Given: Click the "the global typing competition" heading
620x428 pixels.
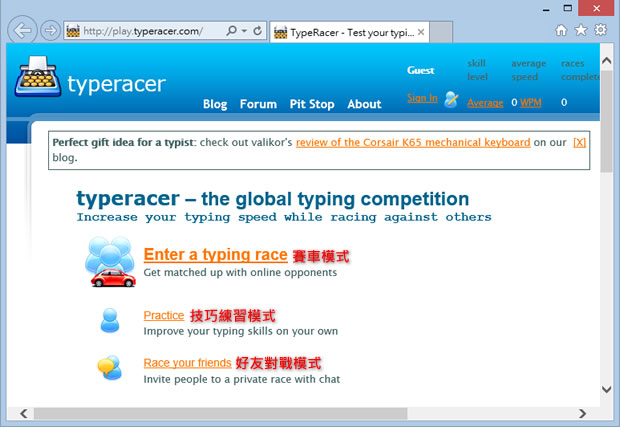Looking at the screenshot, I should (x=335, y=199).
